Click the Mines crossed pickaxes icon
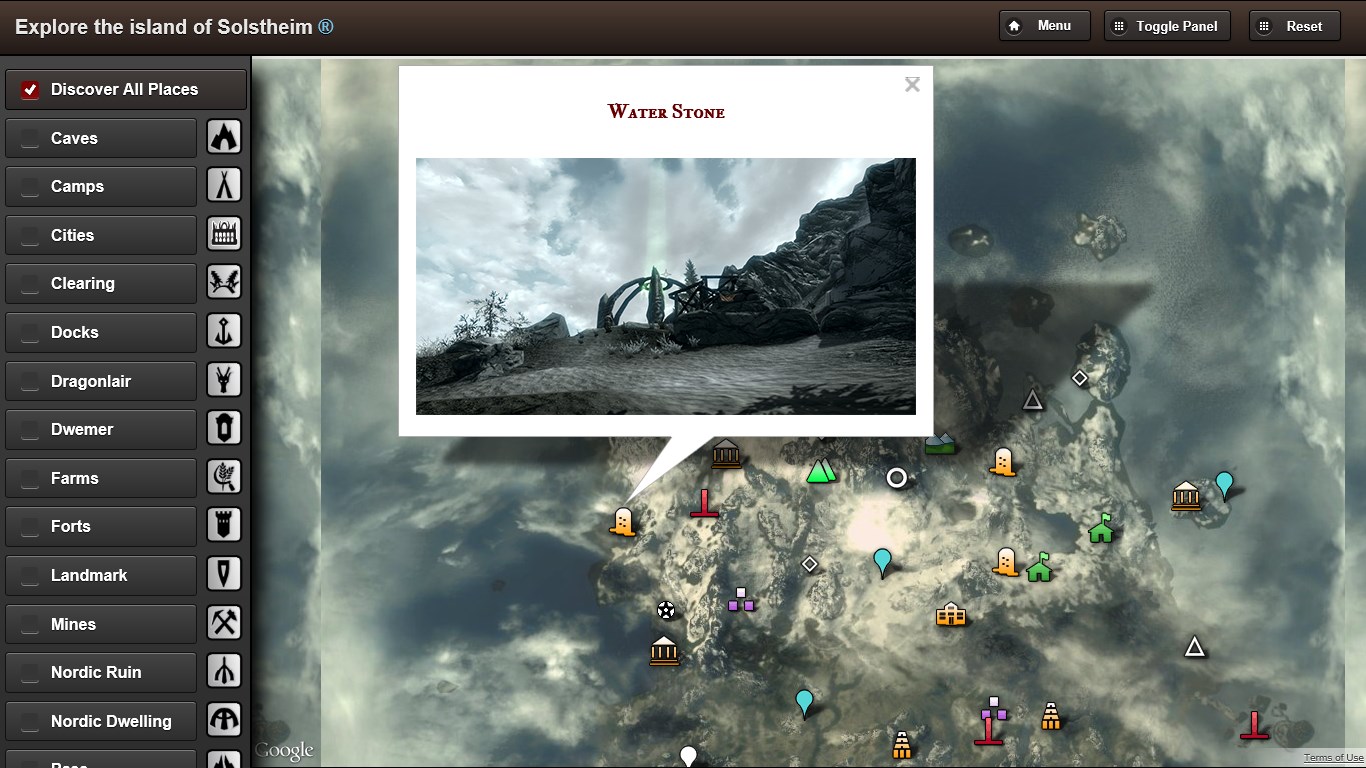This screenshot has height=768, width=1366. (224, 623)
